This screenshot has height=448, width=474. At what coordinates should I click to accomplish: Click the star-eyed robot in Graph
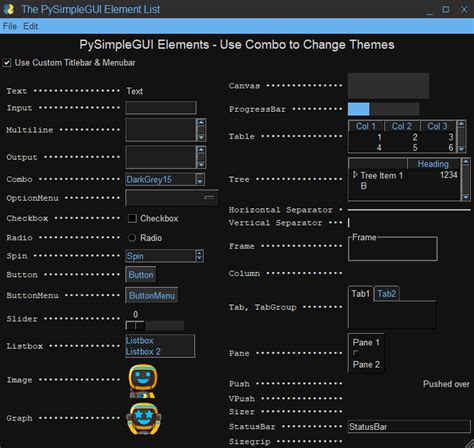pos(143,419)
